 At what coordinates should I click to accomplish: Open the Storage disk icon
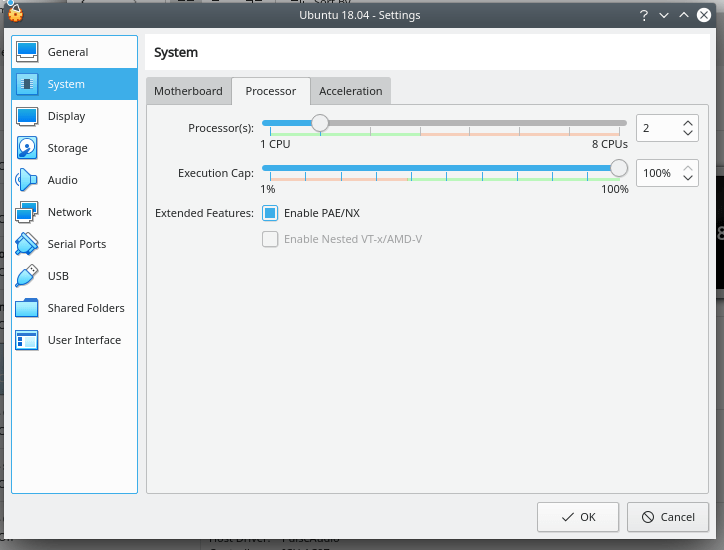point(27,148)
